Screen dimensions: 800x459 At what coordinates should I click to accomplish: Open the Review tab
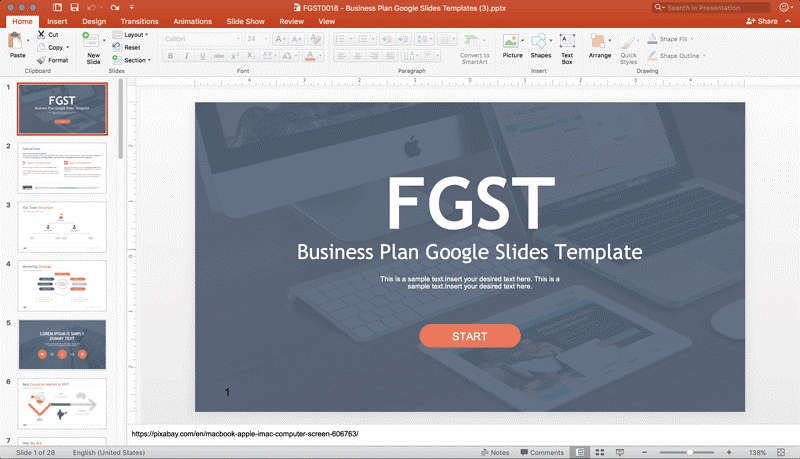[291, 21]
